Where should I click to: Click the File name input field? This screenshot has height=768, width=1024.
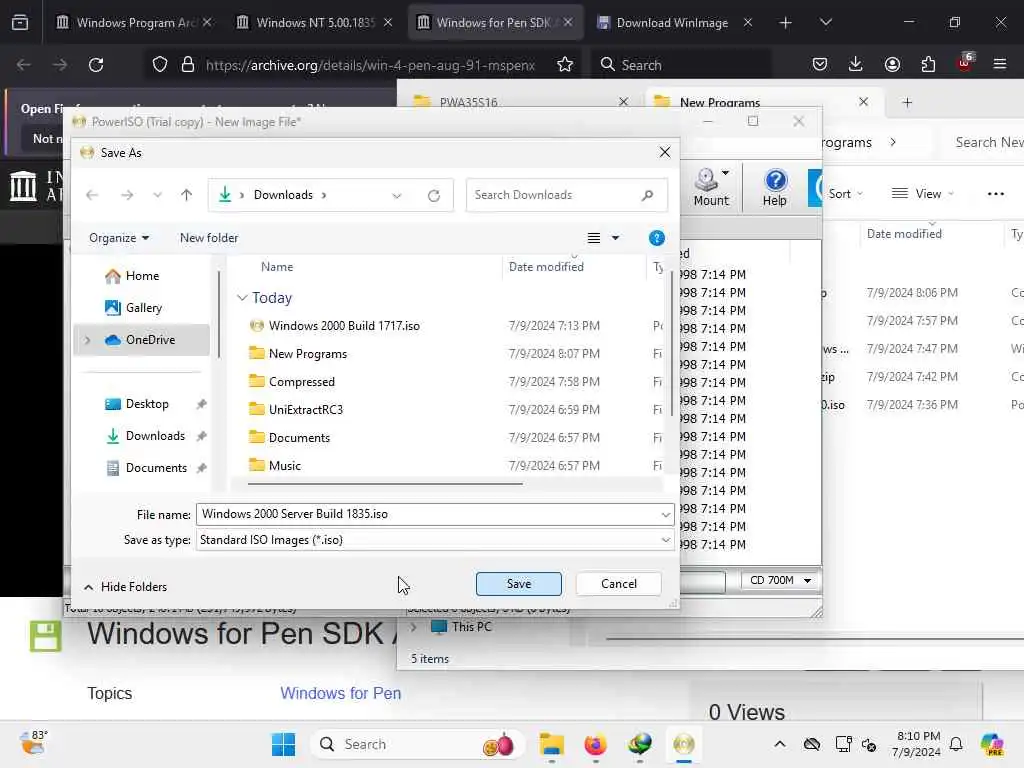(428, 514)
